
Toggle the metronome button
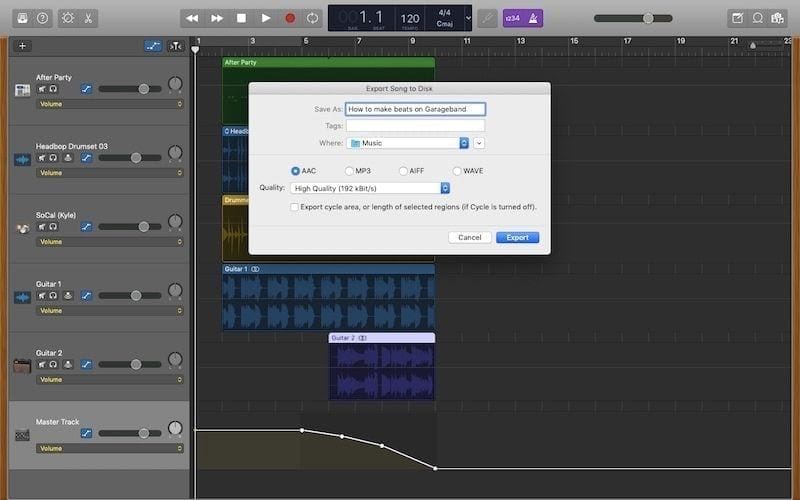click(533, 18)
